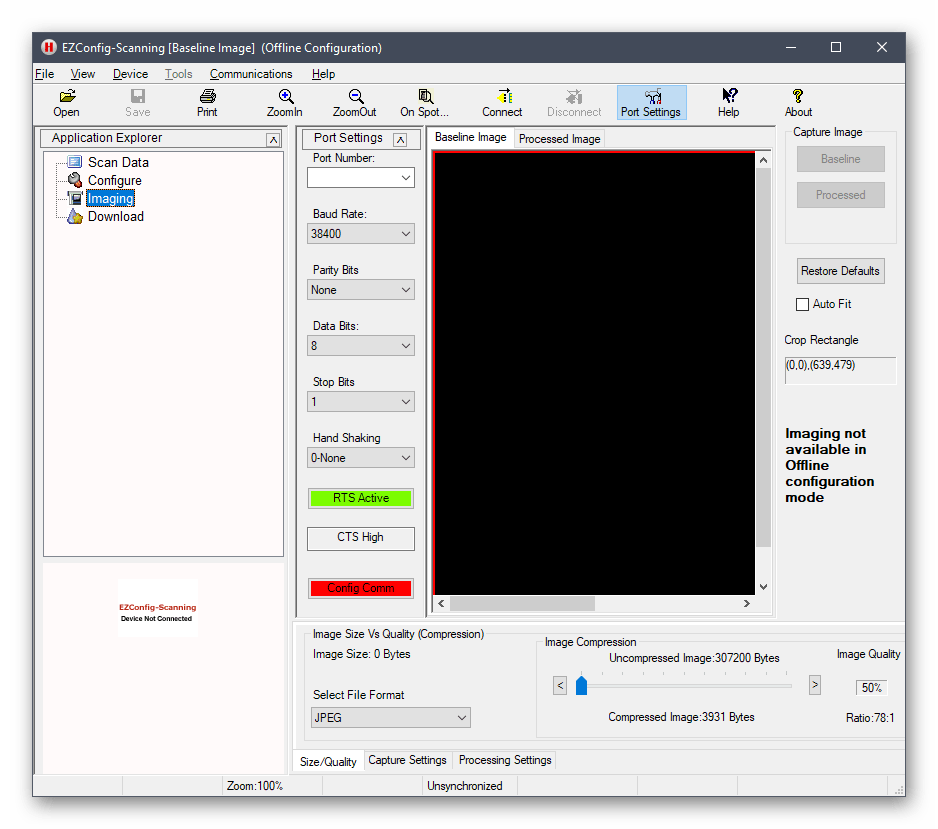Open the Select File Format dropdown
This screenshot has width=938, height=829.
pos(391,718)
